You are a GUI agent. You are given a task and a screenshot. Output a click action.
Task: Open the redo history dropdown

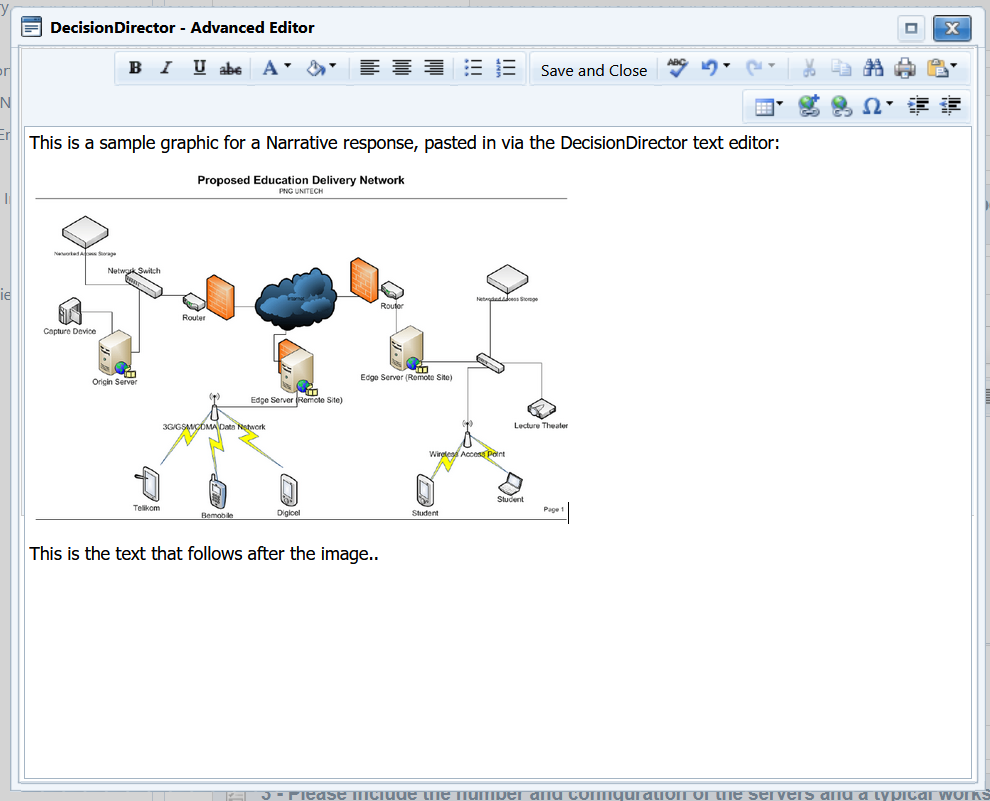click(x=772, y=66)
